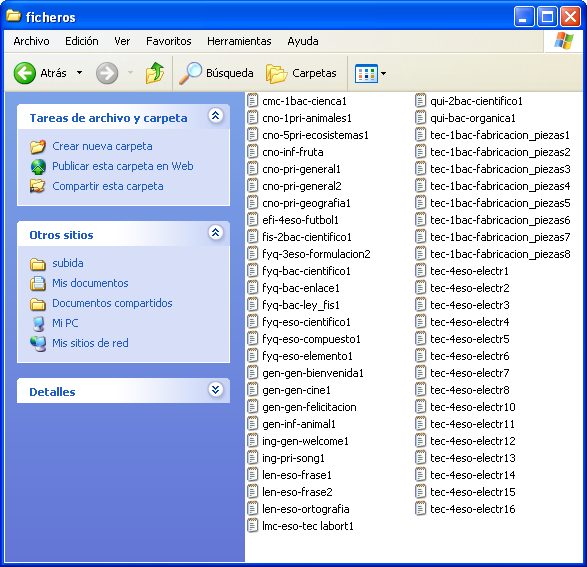Click Publicar esta carpeta en Web
This screenshot has height=567, width=587.
(x=123, y=166)
